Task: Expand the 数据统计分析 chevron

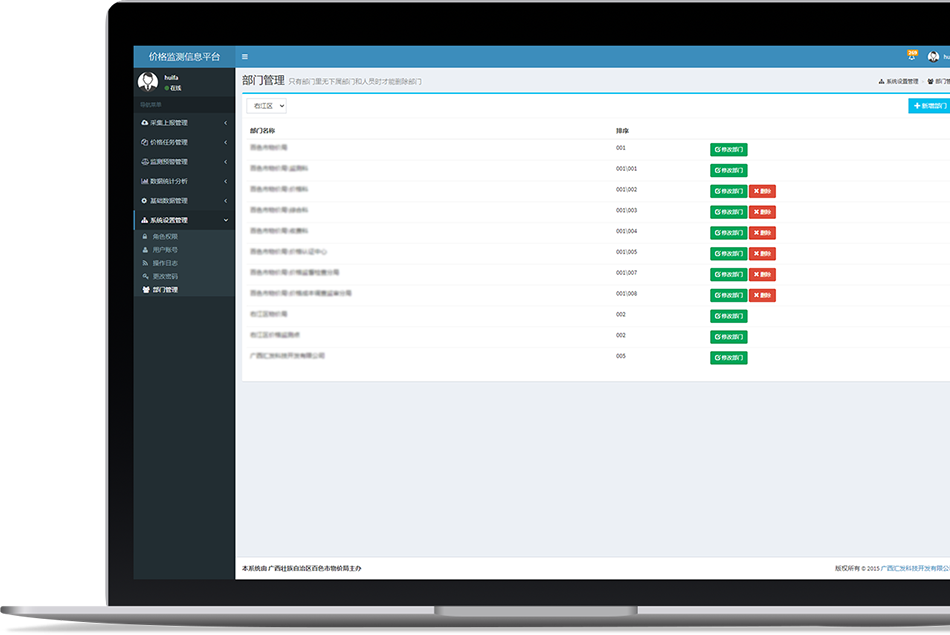Action: pos(225,181)
